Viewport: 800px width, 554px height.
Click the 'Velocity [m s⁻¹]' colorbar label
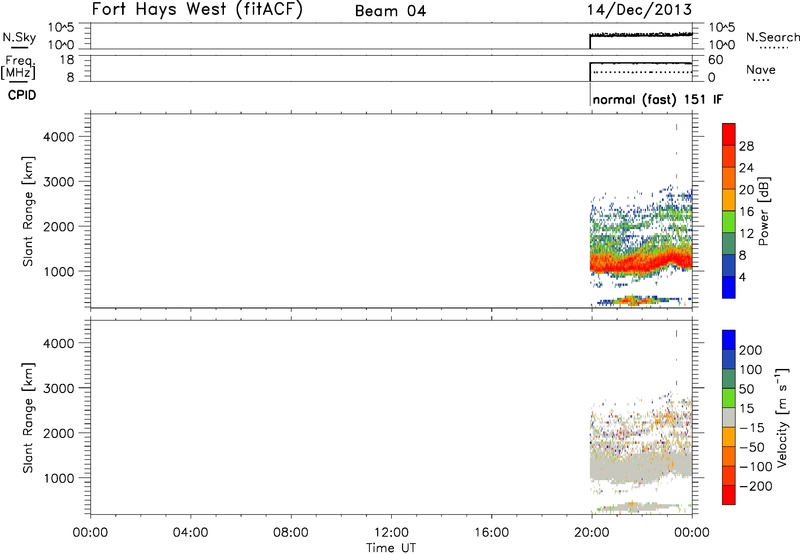coord(781,417)
